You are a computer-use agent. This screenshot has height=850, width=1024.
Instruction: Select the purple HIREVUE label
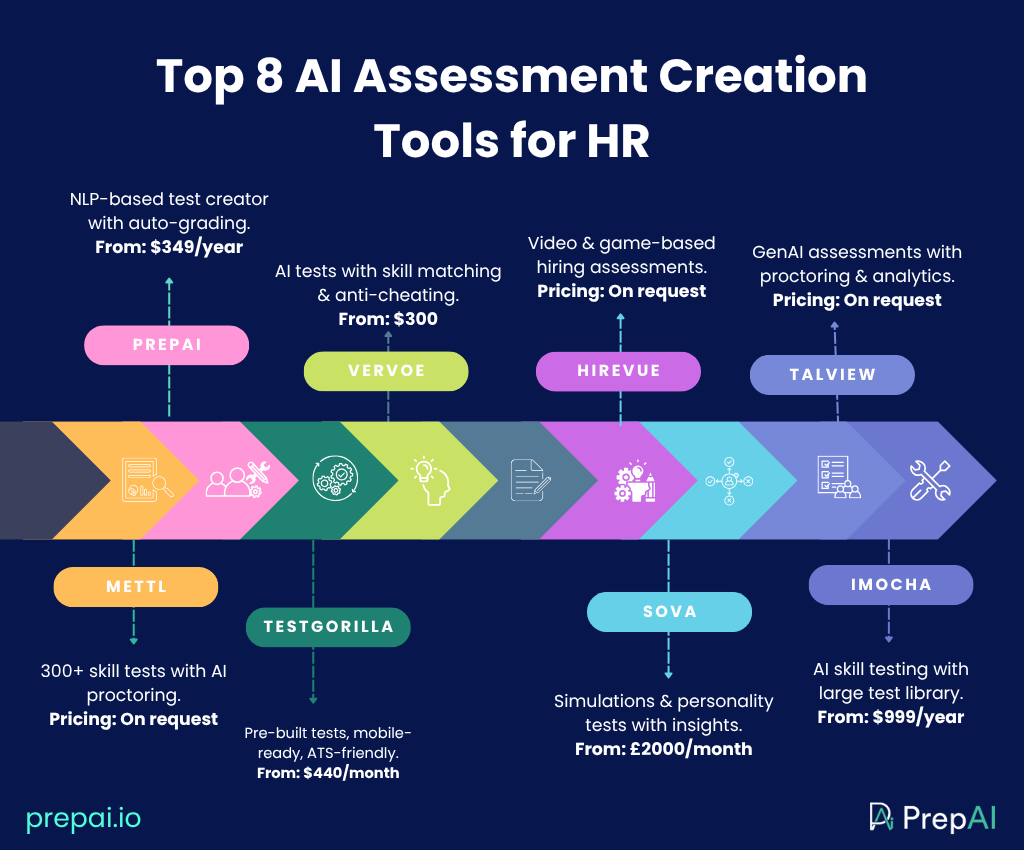618,370
